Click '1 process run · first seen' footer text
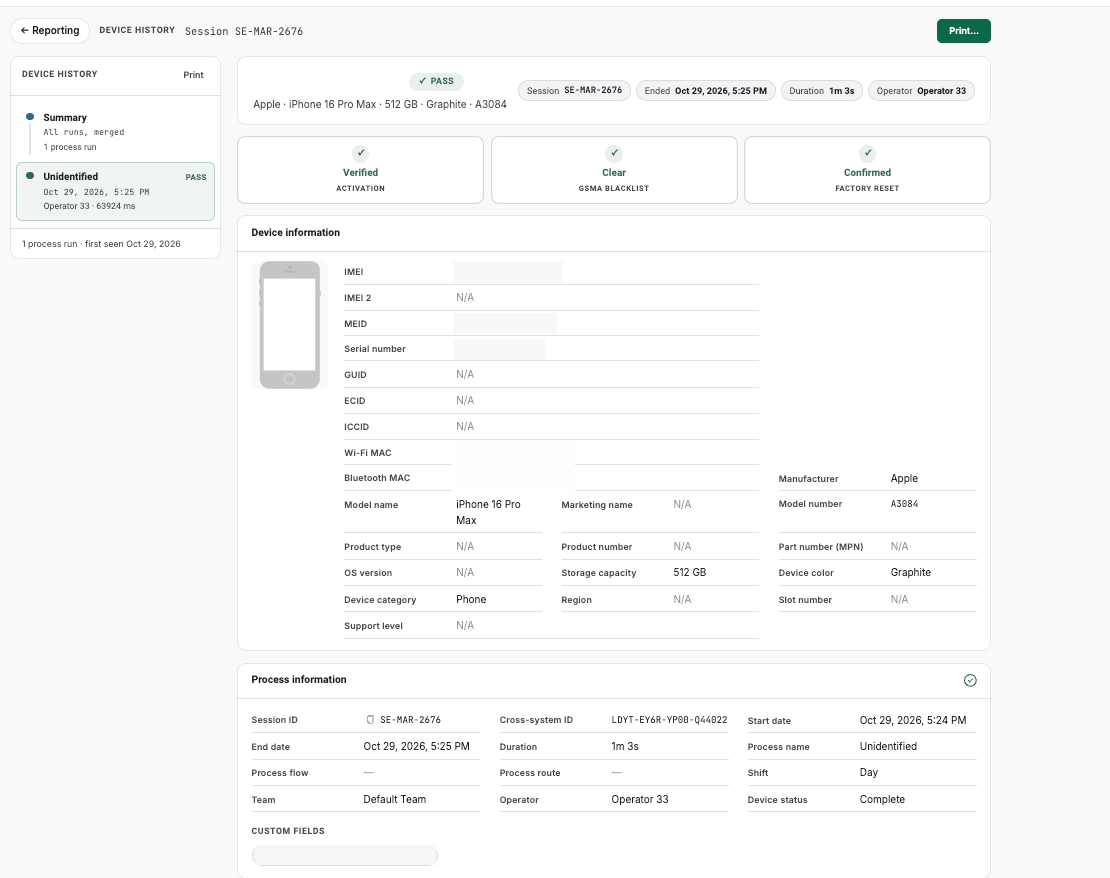The height and width of the screenshot is (878, 1110). click(x=101, y=244)
